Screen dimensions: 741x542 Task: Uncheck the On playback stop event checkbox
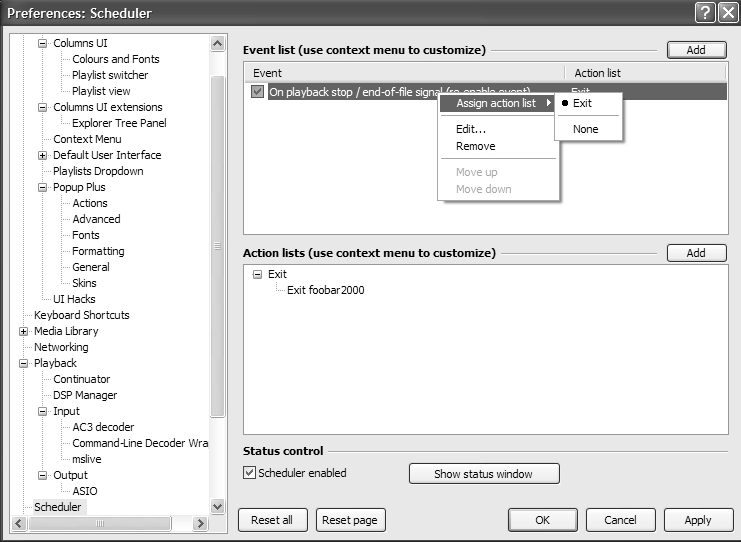(x=258, y=92)
